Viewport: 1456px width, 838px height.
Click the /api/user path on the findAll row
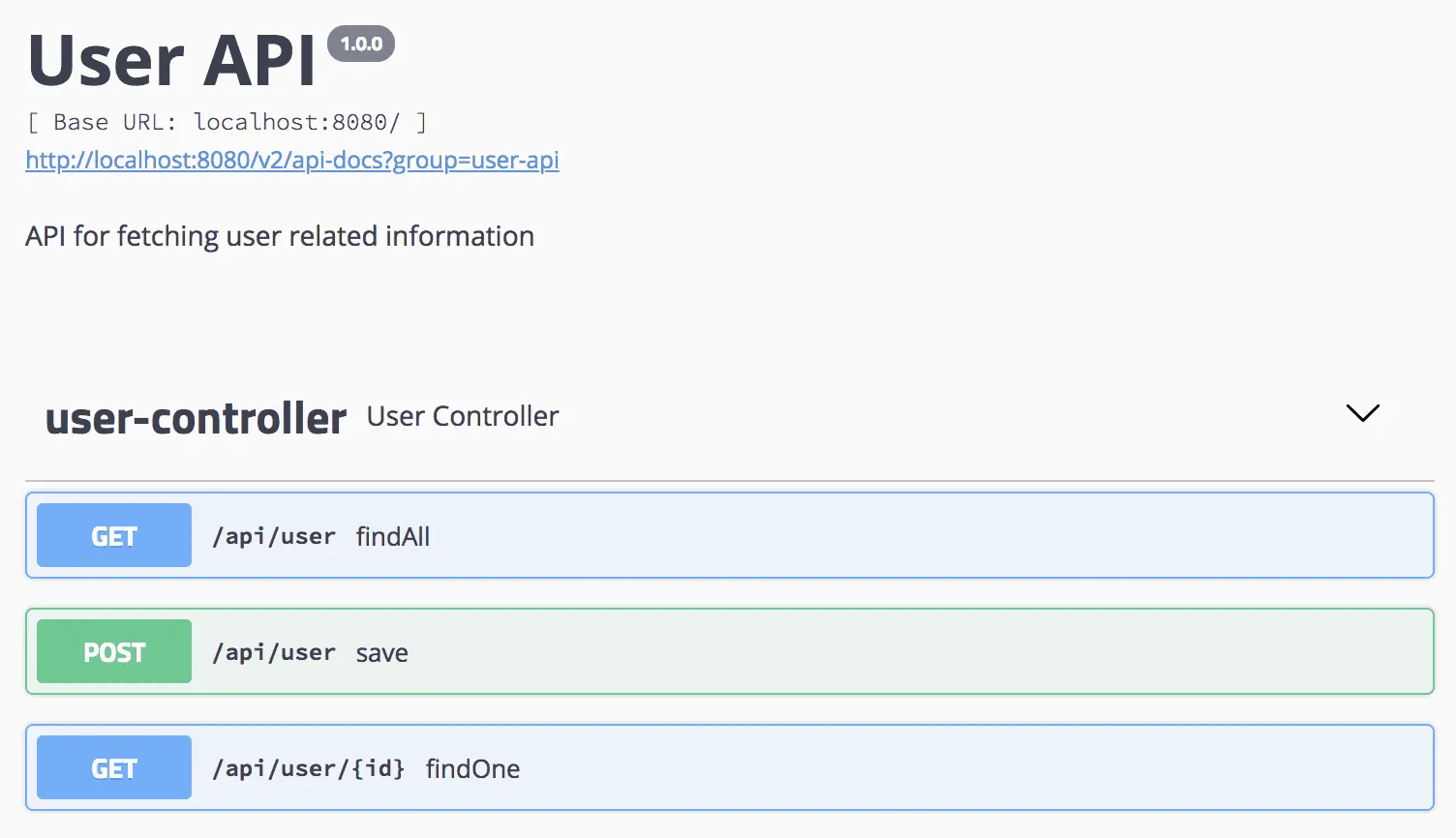coord(273,535)
